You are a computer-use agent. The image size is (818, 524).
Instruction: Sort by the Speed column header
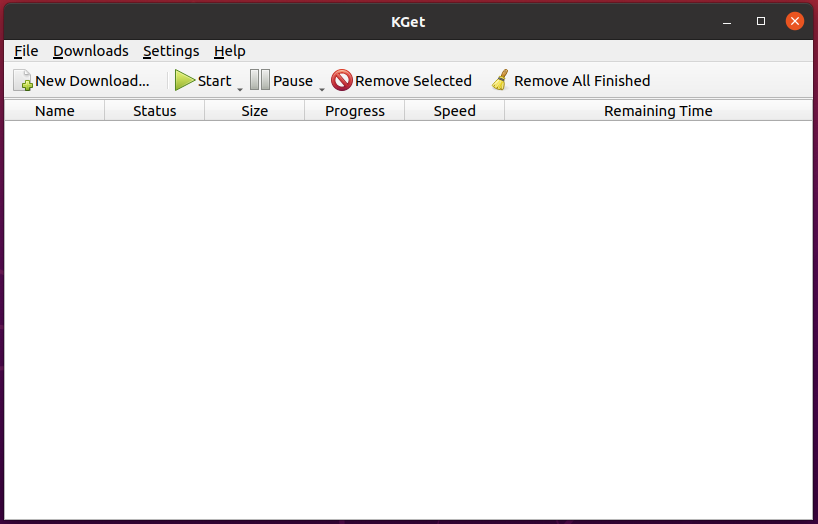pos(454,111)
